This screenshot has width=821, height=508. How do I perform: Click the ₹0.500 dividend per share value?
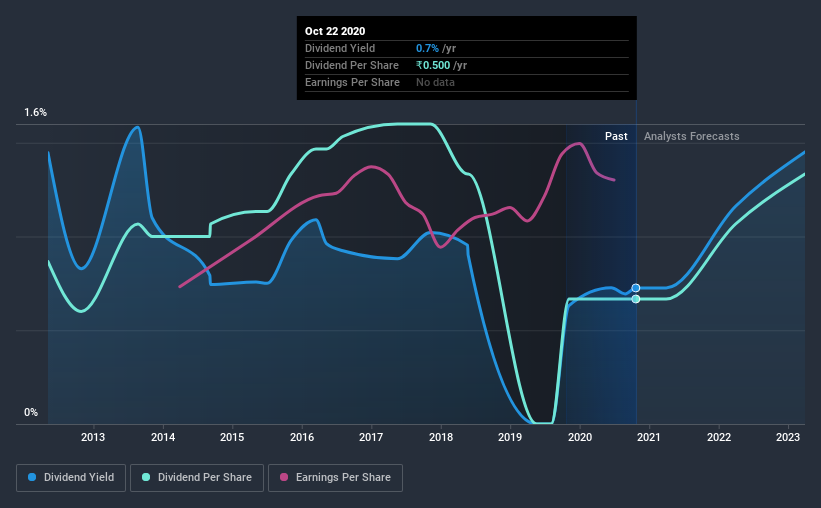tap(433, 65)
